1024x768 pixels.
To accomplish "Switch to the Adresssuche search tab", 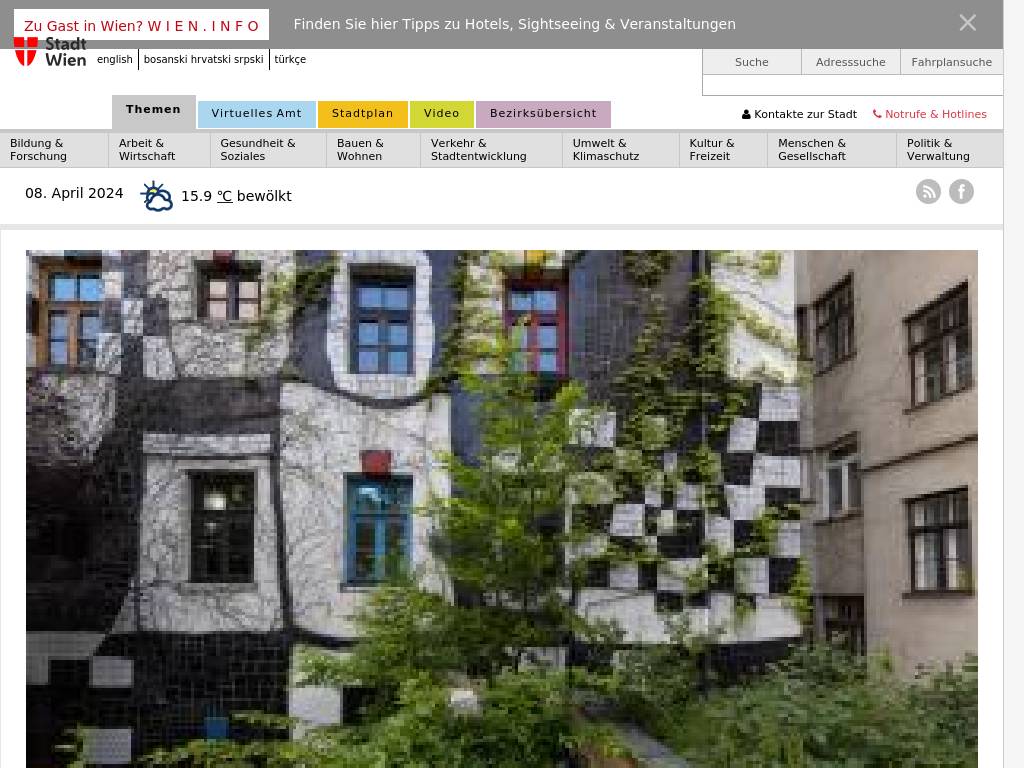I will click(x=850, y=62).
